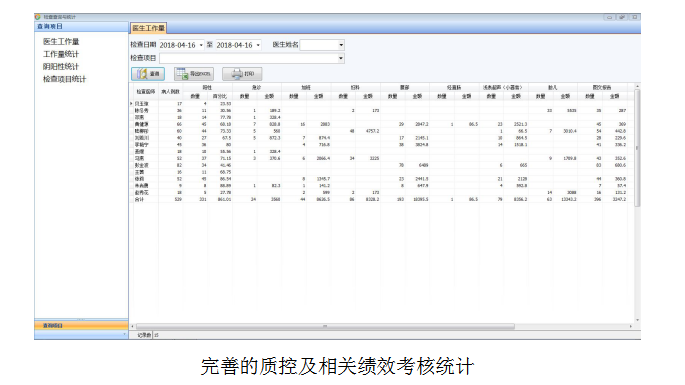This screenshot has height=385, width=685.
Task: Open 阴阳性统计 in the sidebar
Action: click(x=61, y=66)
